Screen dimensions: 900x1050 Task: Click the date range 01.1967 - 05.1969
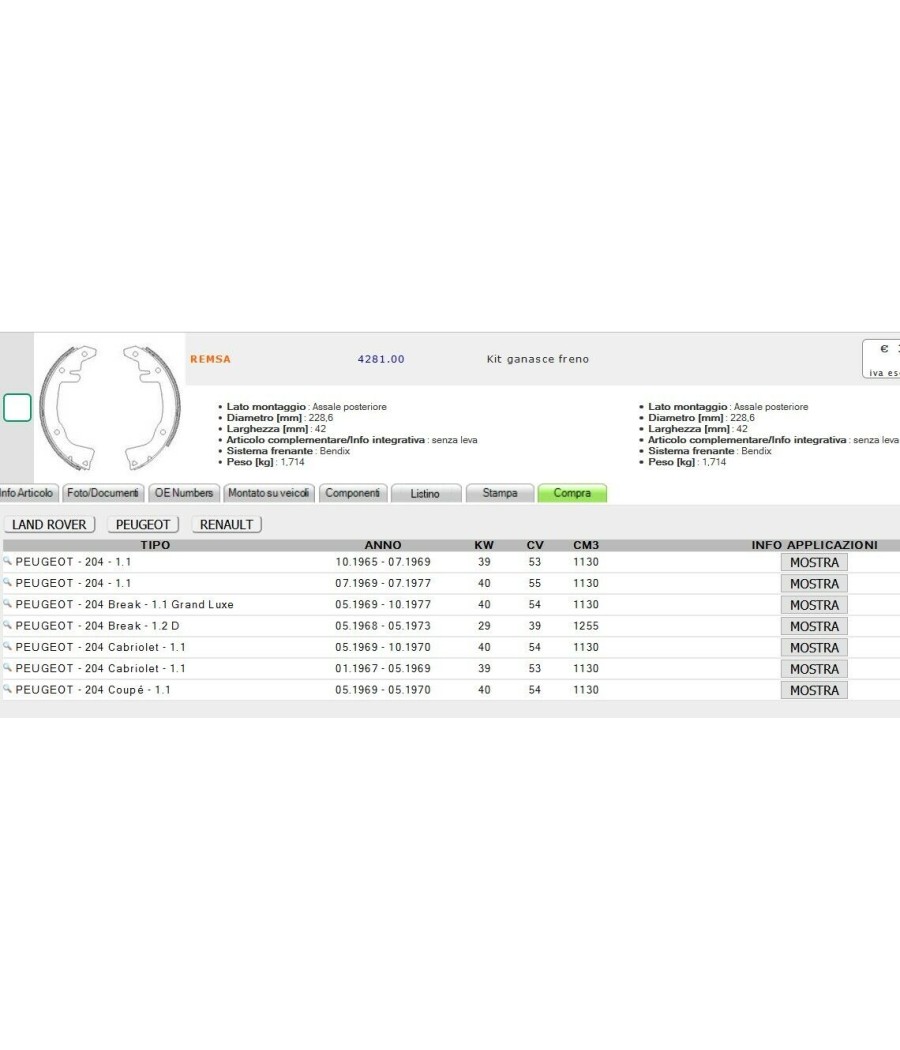383,668
